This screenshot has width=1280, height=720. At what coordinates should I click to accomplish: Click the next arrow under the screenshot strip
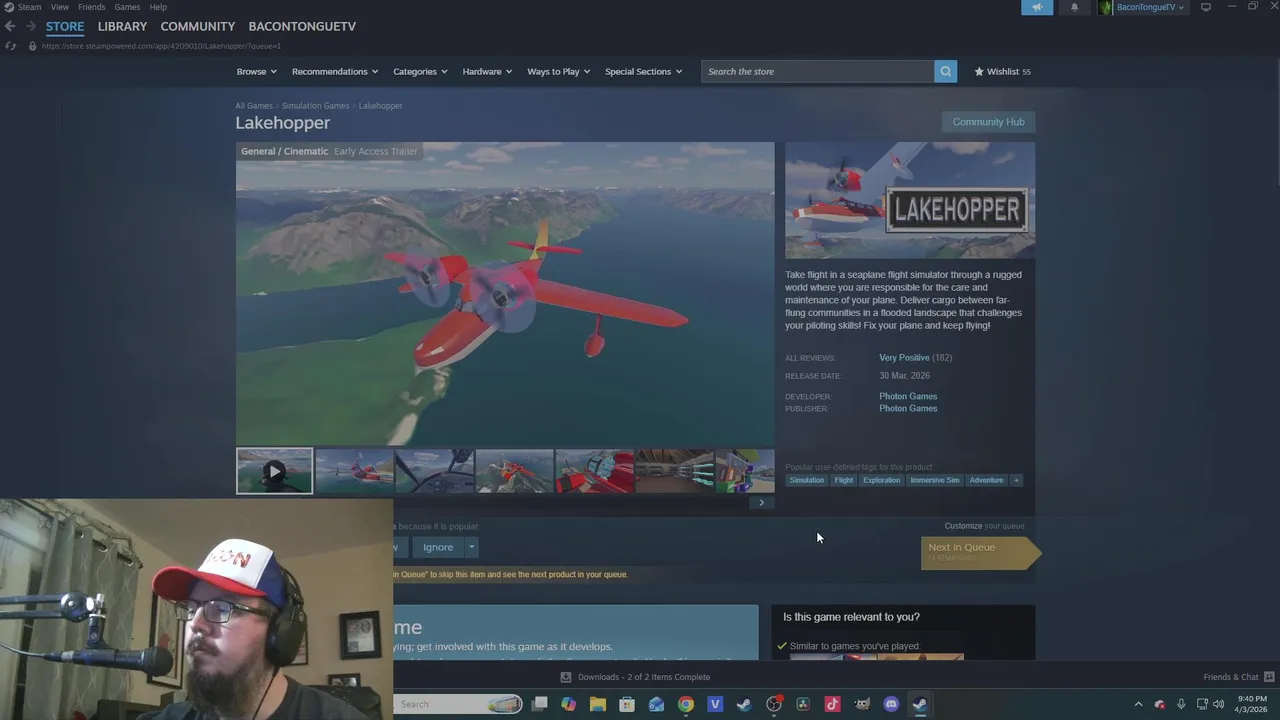click(x=761, y=502)
